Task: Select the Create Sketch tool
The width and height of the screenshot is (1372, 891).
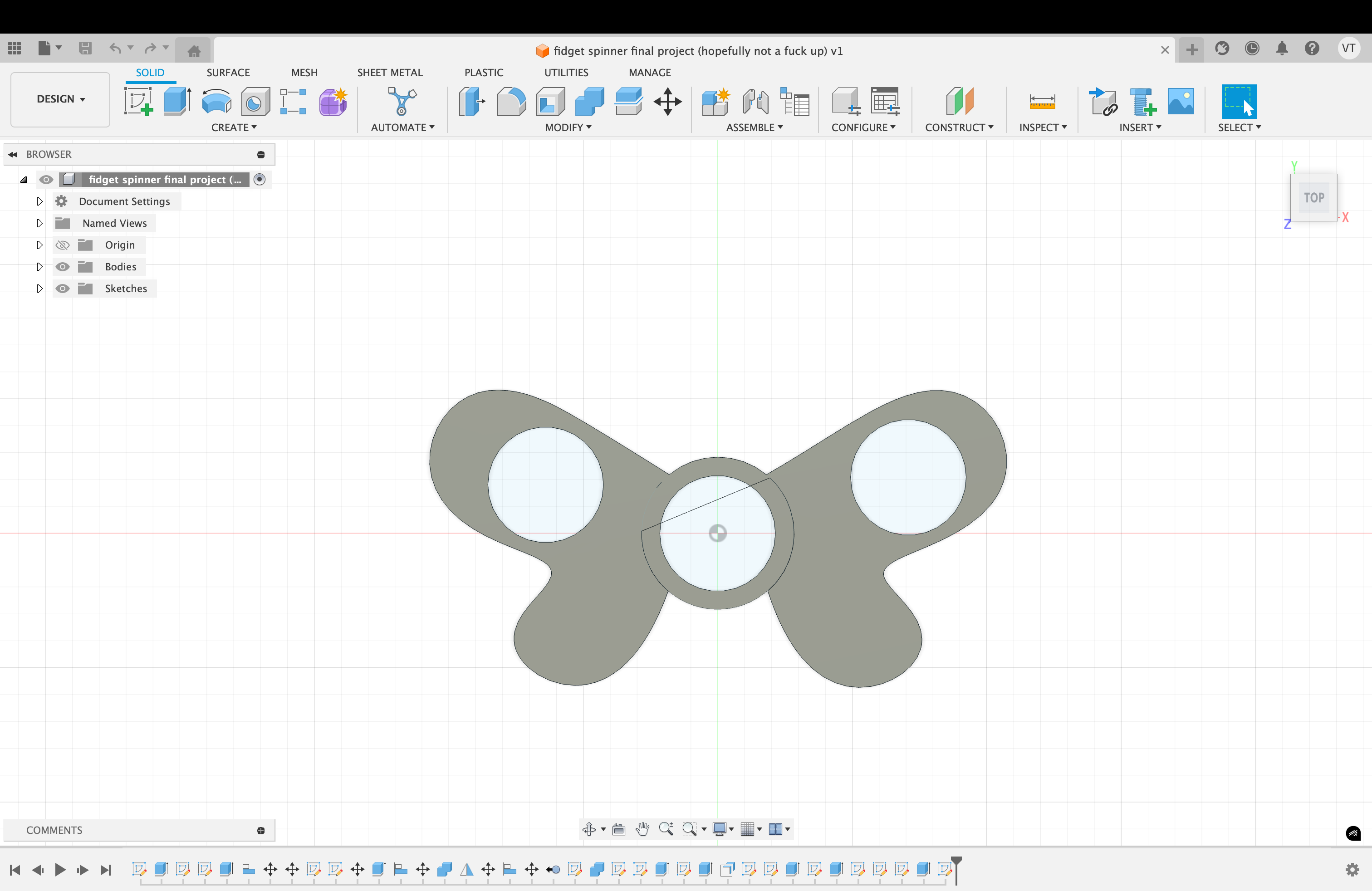Action: coord(138,102)
